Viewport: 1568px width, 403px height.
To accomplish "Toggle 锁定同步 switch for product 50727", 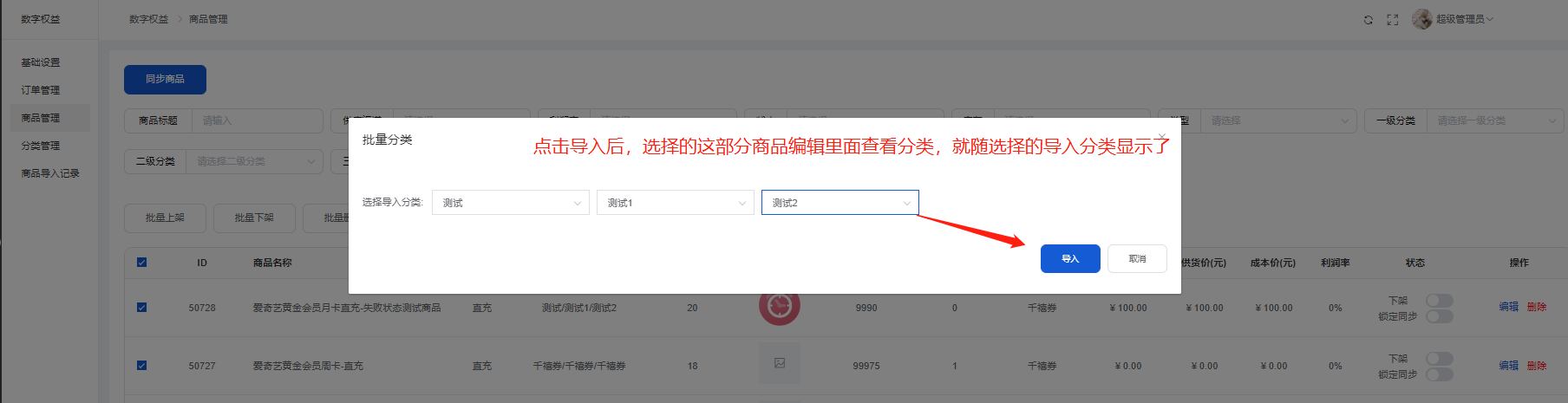I will [x=1440, y=374].
